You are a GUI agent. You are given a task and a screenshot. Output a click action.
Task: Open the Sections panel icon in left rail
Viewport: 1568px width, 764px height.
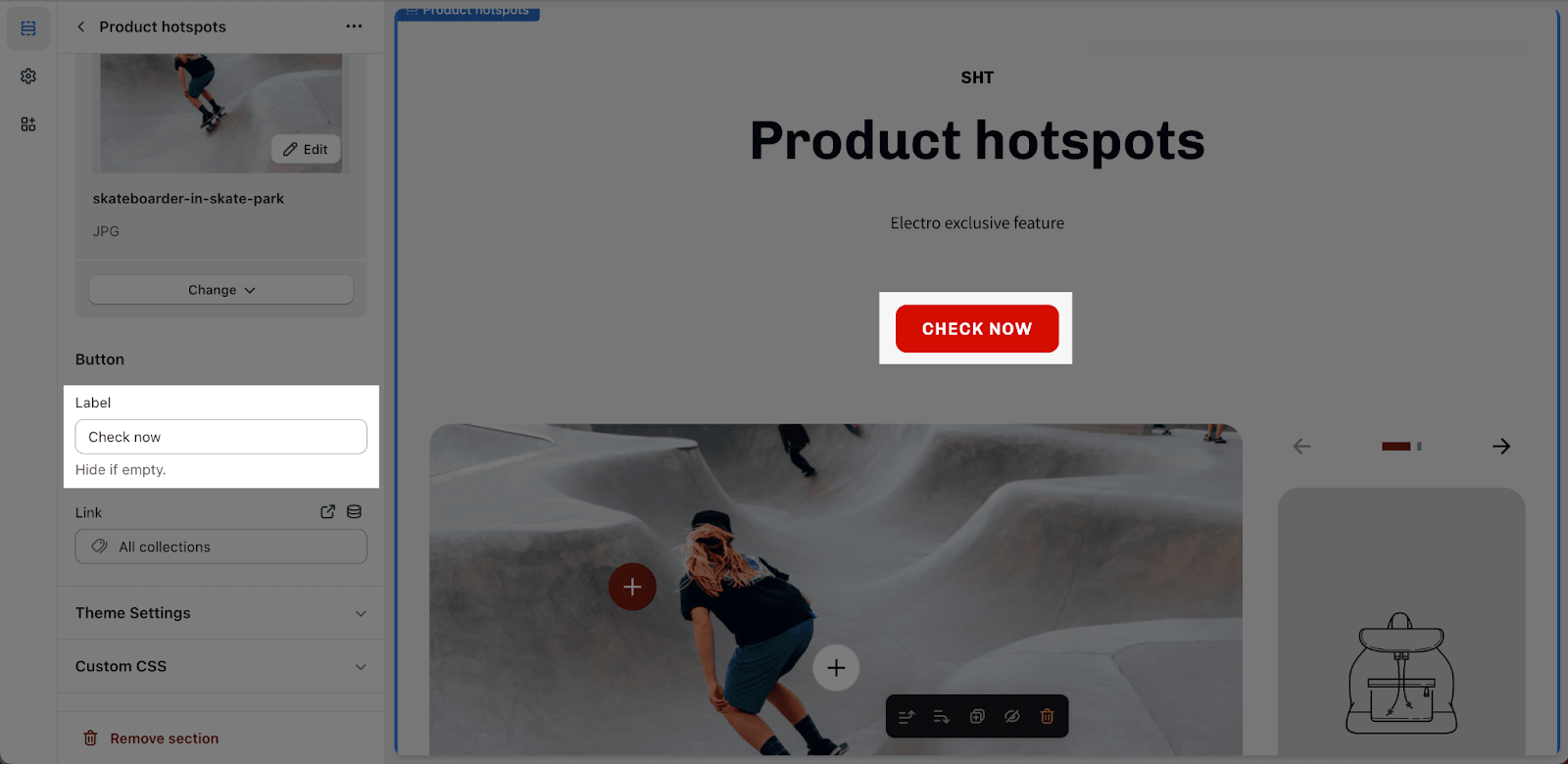[28, 28]
